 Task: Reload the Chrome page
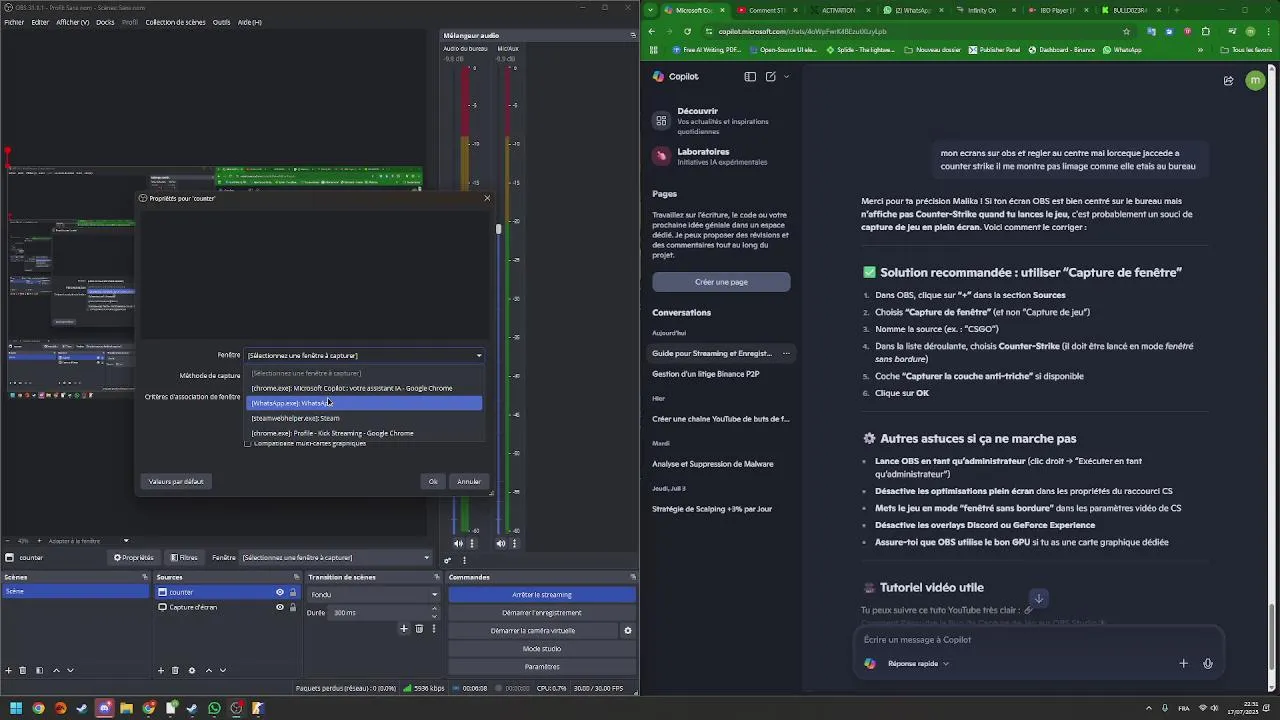(x=687, y=31)
